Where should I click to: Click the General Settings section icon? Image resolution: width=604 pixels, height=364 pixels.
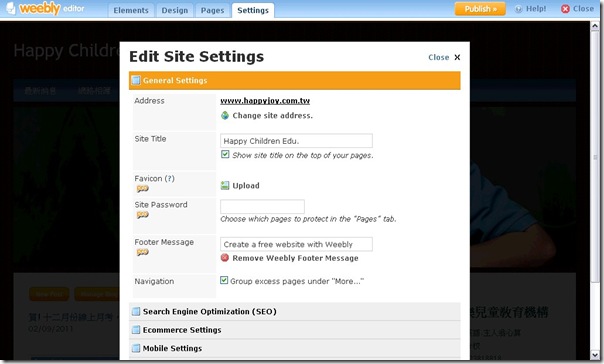point(136,80)
